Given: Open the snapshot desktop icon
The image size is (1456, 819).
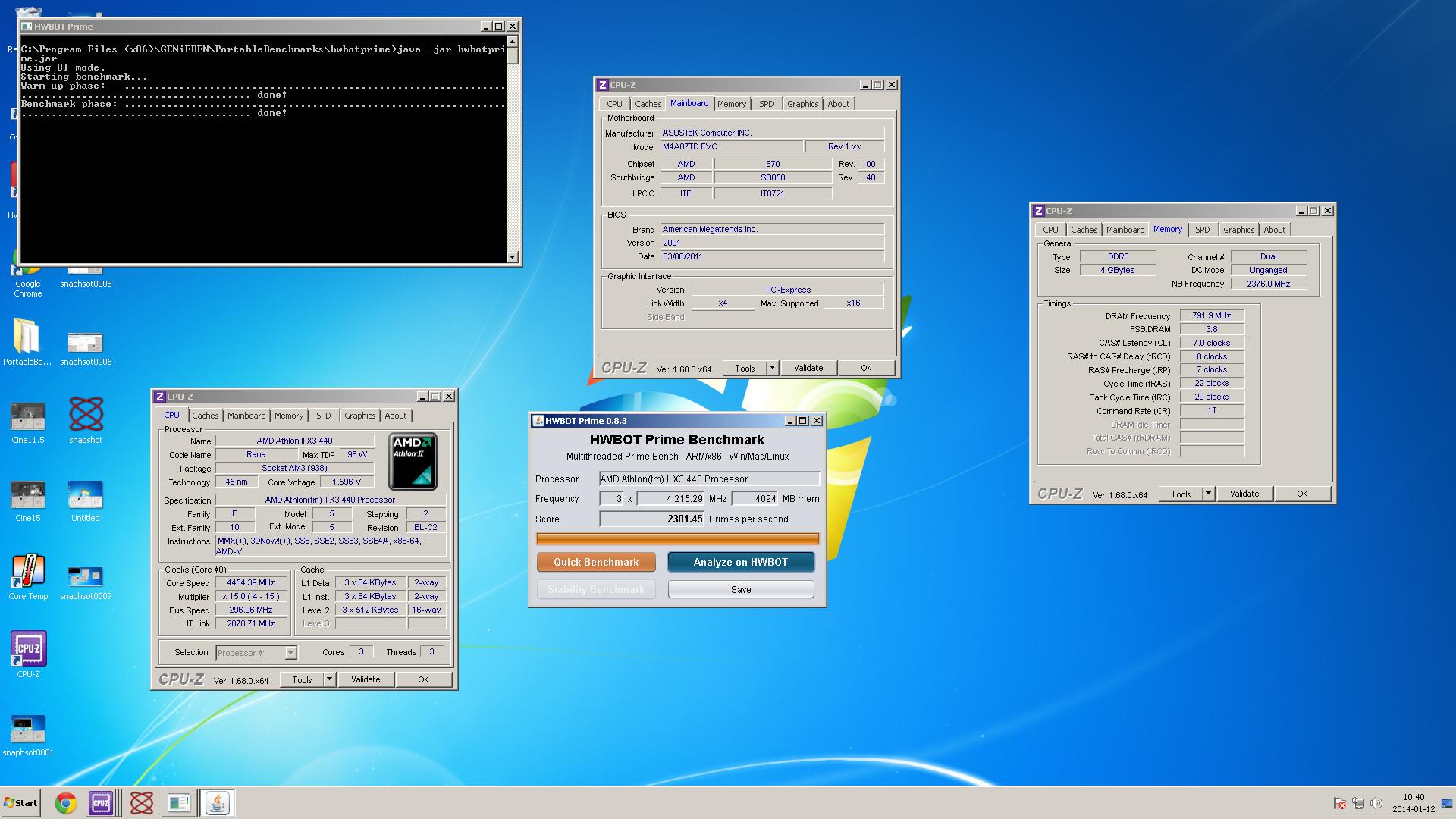Looking at the screenshot, I should pyautogui.click(x=86, y=421).
